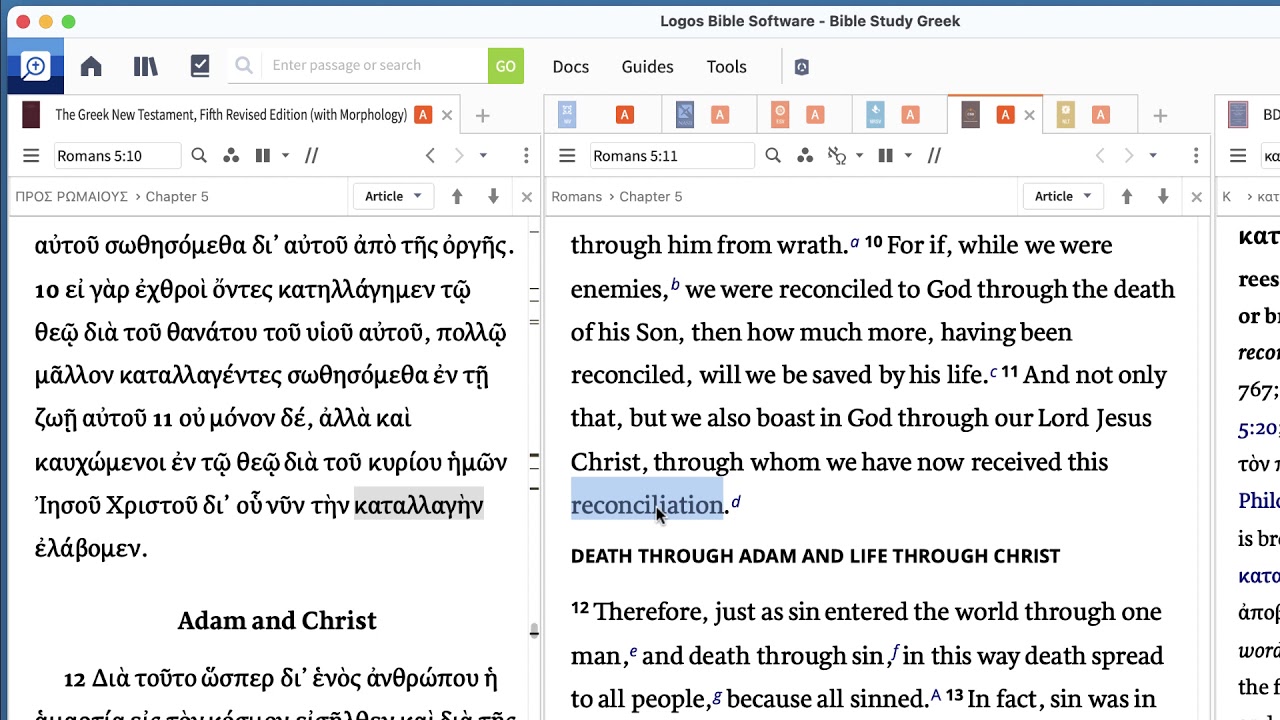
Task: Open the Docs menu
Action: point(571,67)
